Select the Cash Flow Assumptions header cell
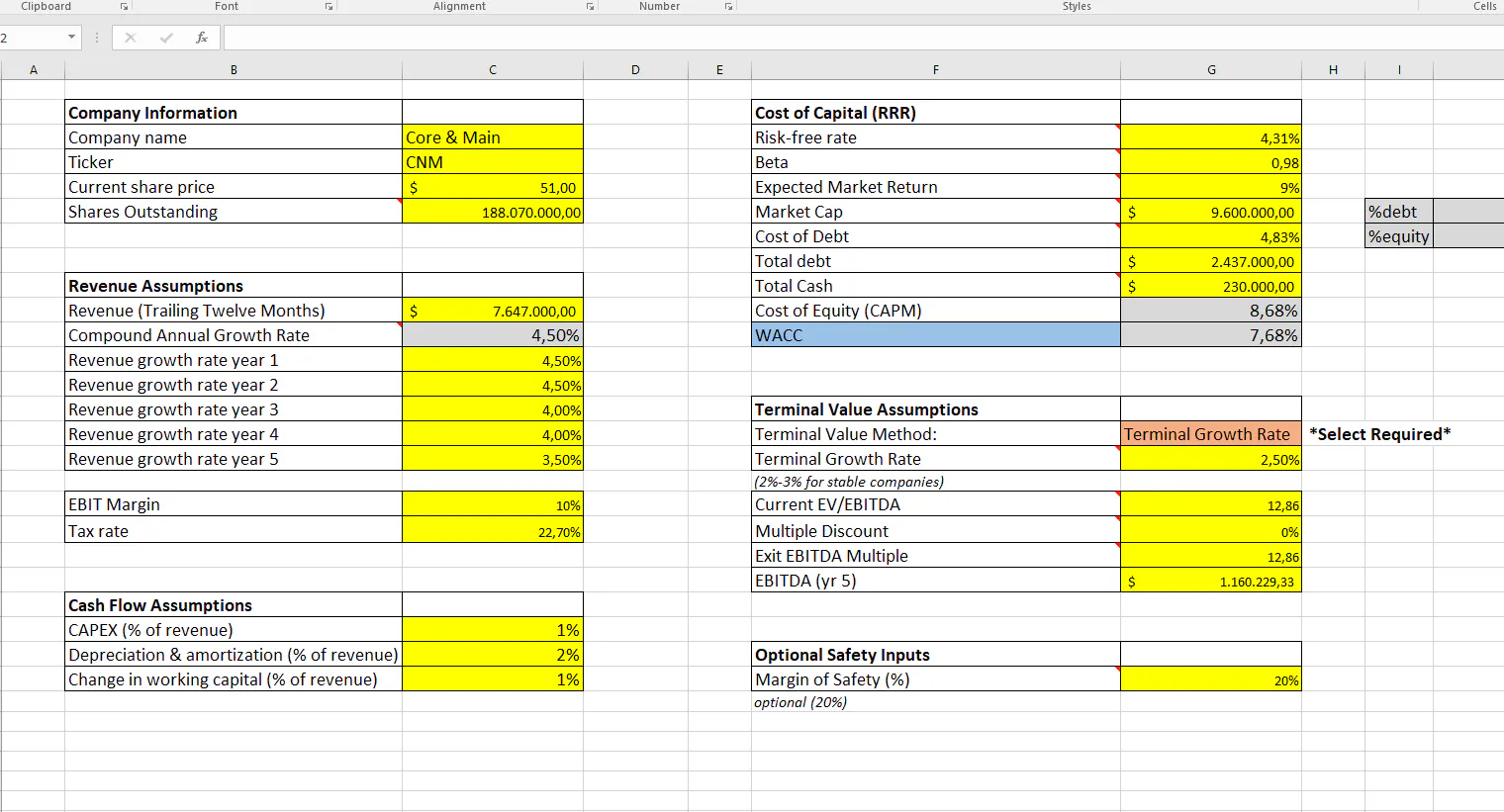 tap(234, 605)
